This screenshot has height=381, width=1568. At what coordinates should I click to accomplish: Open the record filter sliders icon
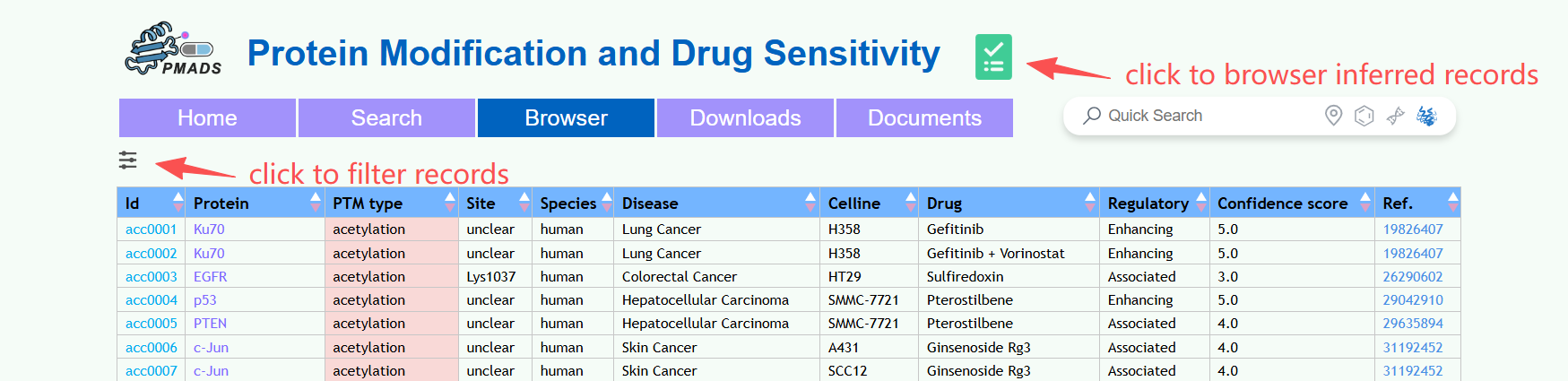128,160
